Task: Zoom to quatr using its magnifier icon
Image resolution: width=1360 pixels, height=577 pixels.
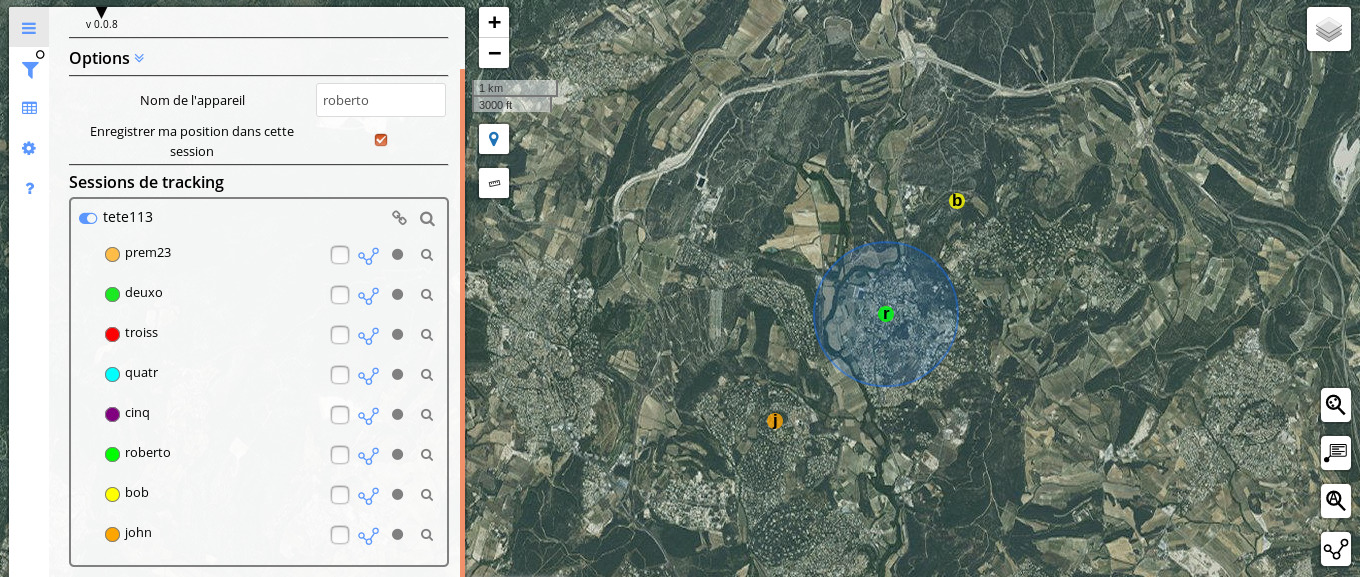Action: (x=427, y=375)
